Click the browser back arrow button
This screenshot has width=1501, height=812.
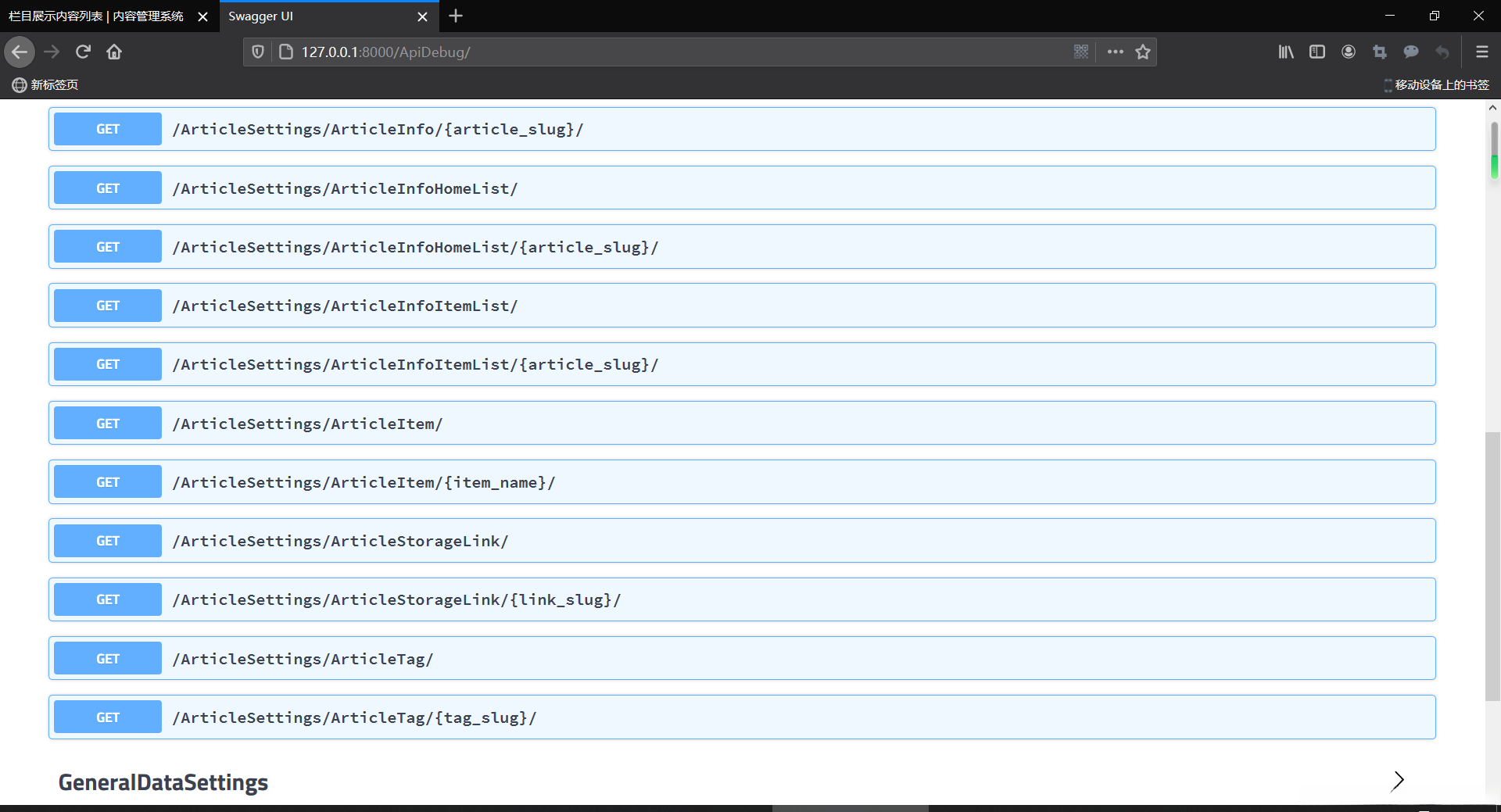pyautogui.click(x=20, y=52)
